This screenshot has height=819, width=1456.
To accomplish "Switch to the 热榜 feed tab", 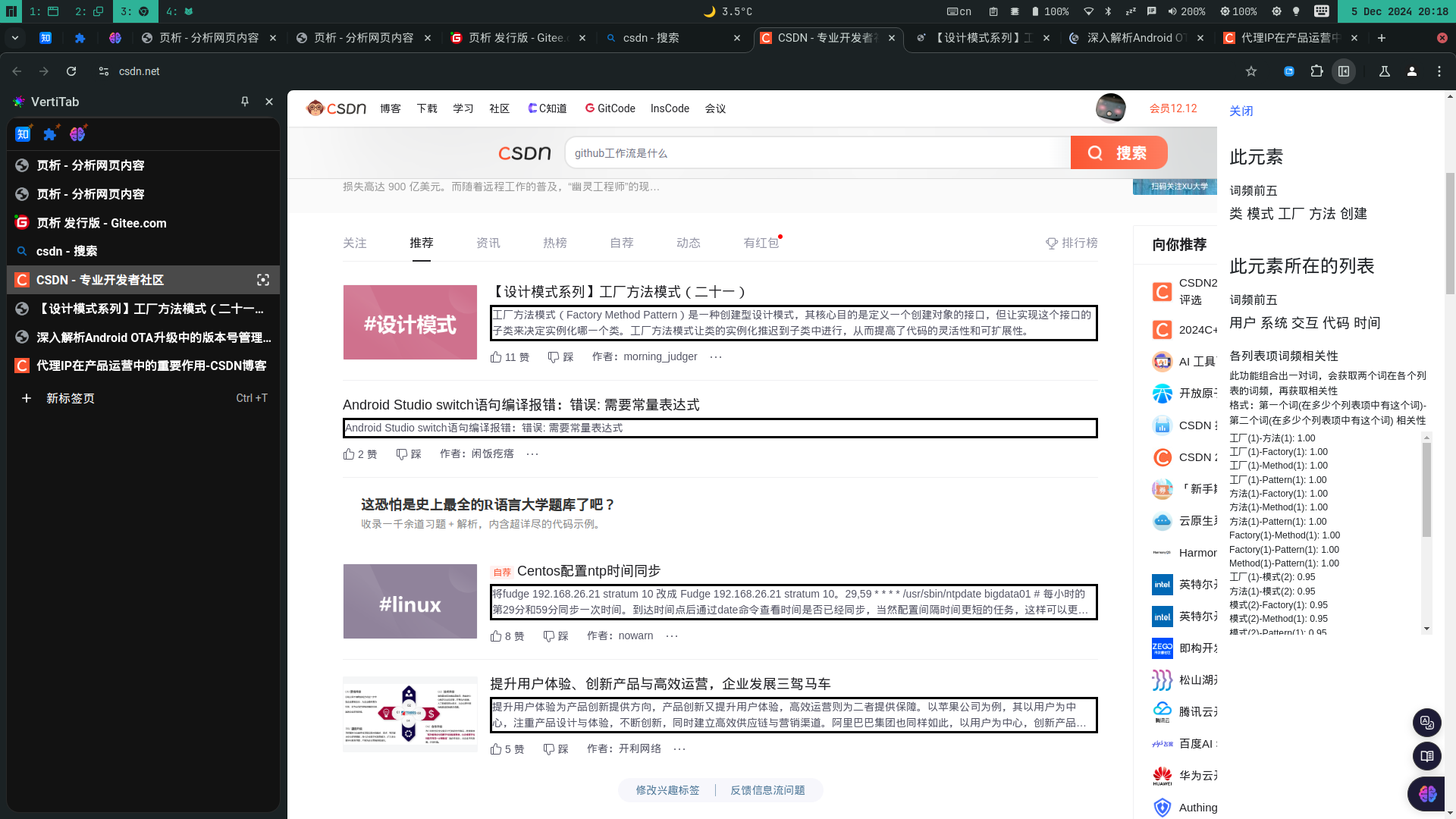I will point(554,243).
